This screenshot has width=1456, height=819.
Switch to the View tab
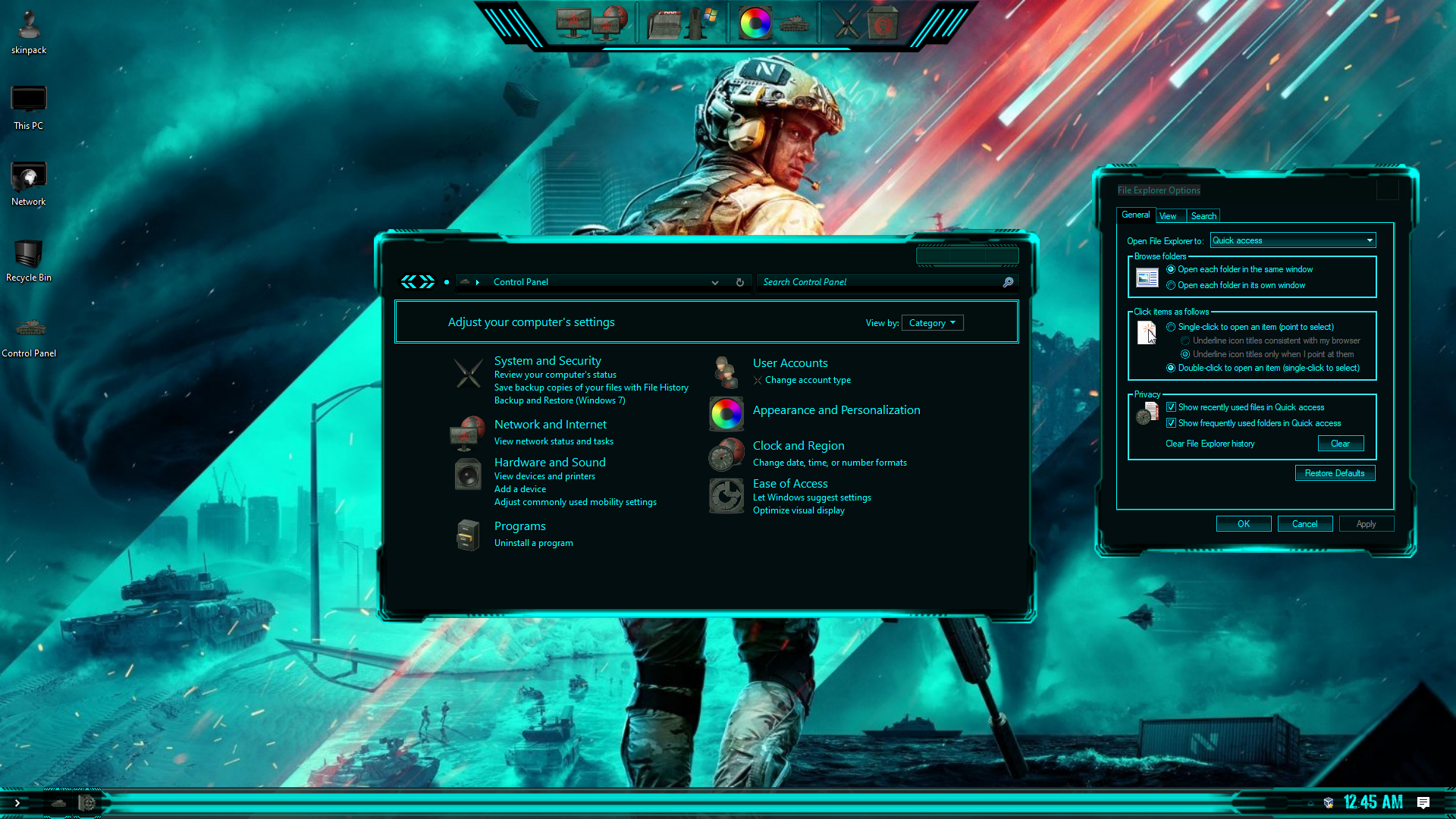tap(1167, 216)
